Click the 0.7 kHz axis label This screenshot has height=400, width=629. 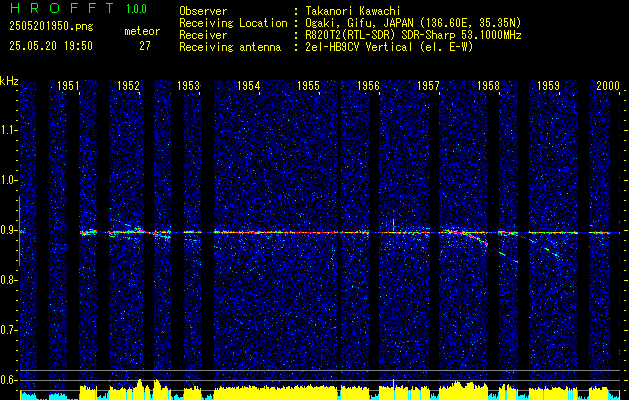[x=8, y=330]
